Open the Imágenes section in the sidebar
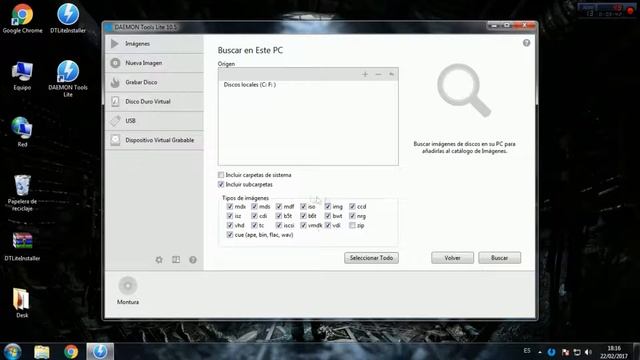 pyautogui.click(x=154, y=44)
